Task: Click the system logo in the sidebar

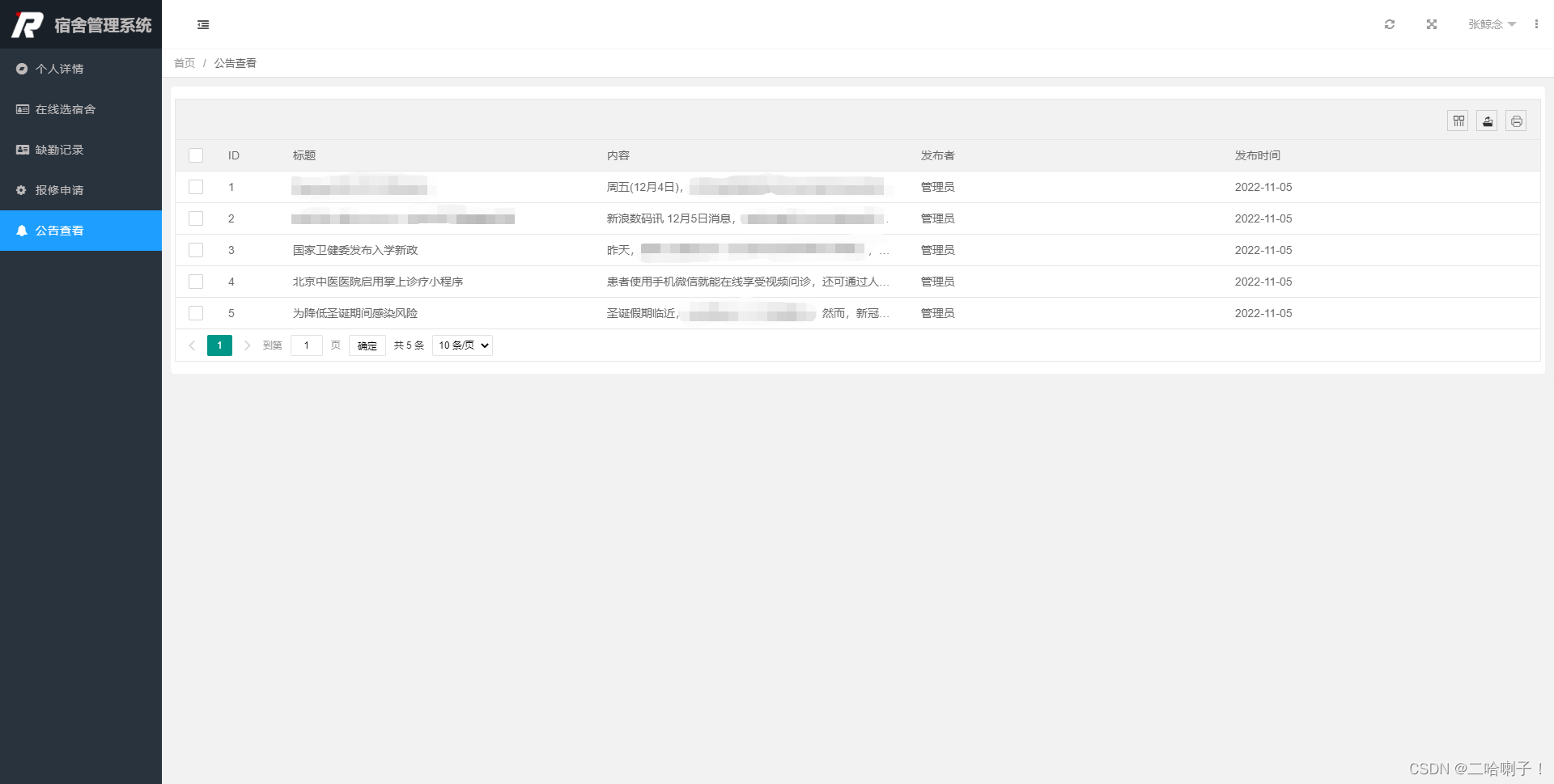Action: [x=81, y=25]
